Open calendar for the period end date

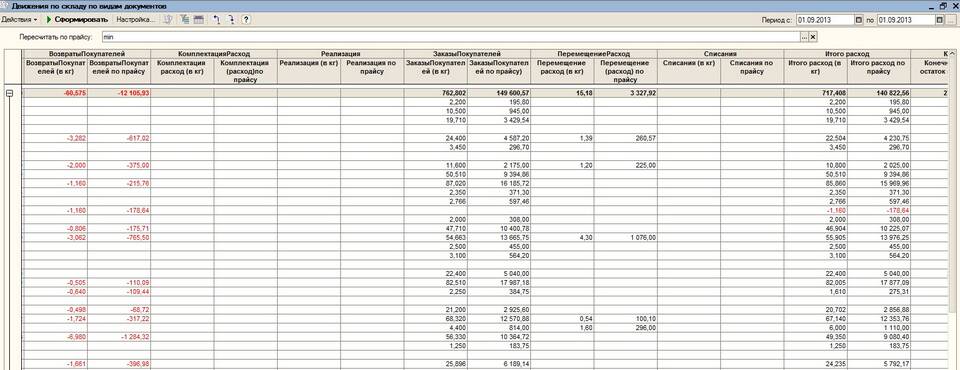pyautogui.click(x=940, y=20)
